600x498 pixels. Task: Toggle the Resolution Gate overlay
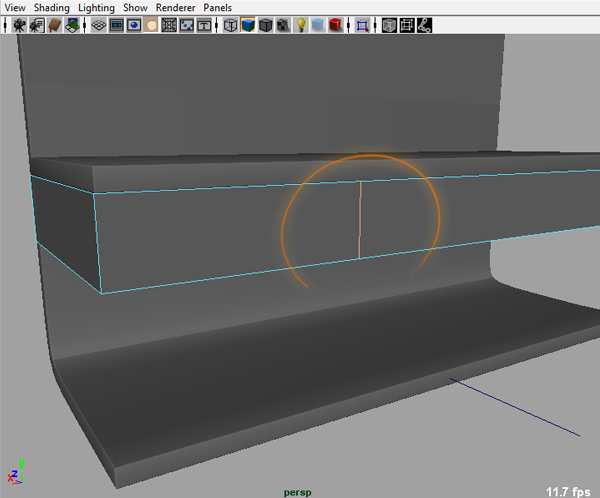coord(134,25)
